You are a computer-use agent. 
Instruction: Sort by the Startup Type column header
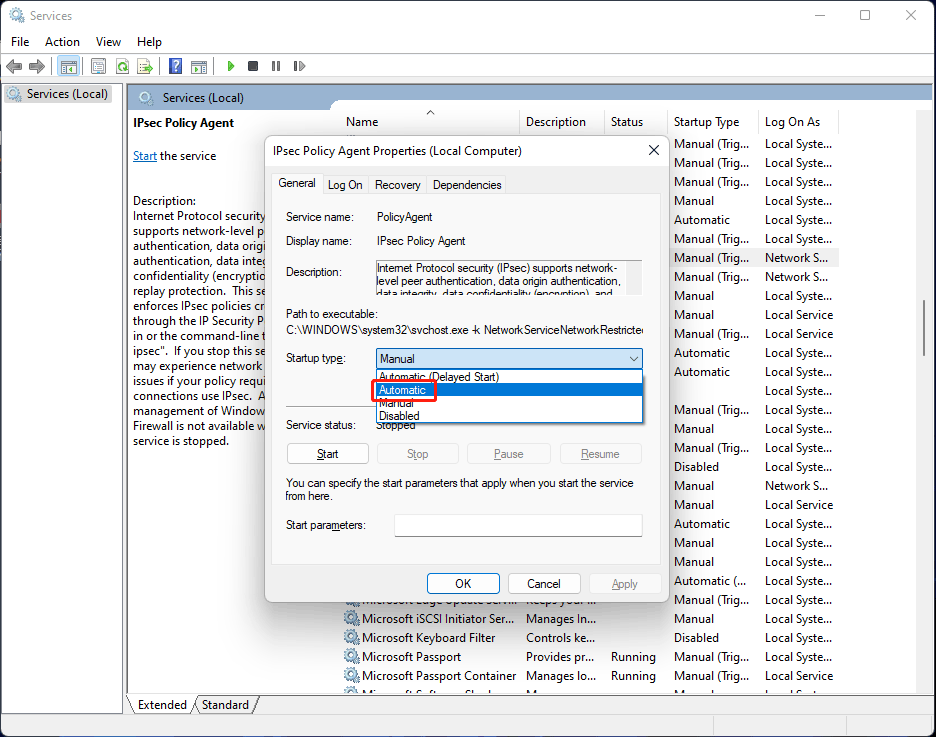[x=713, y=122]
